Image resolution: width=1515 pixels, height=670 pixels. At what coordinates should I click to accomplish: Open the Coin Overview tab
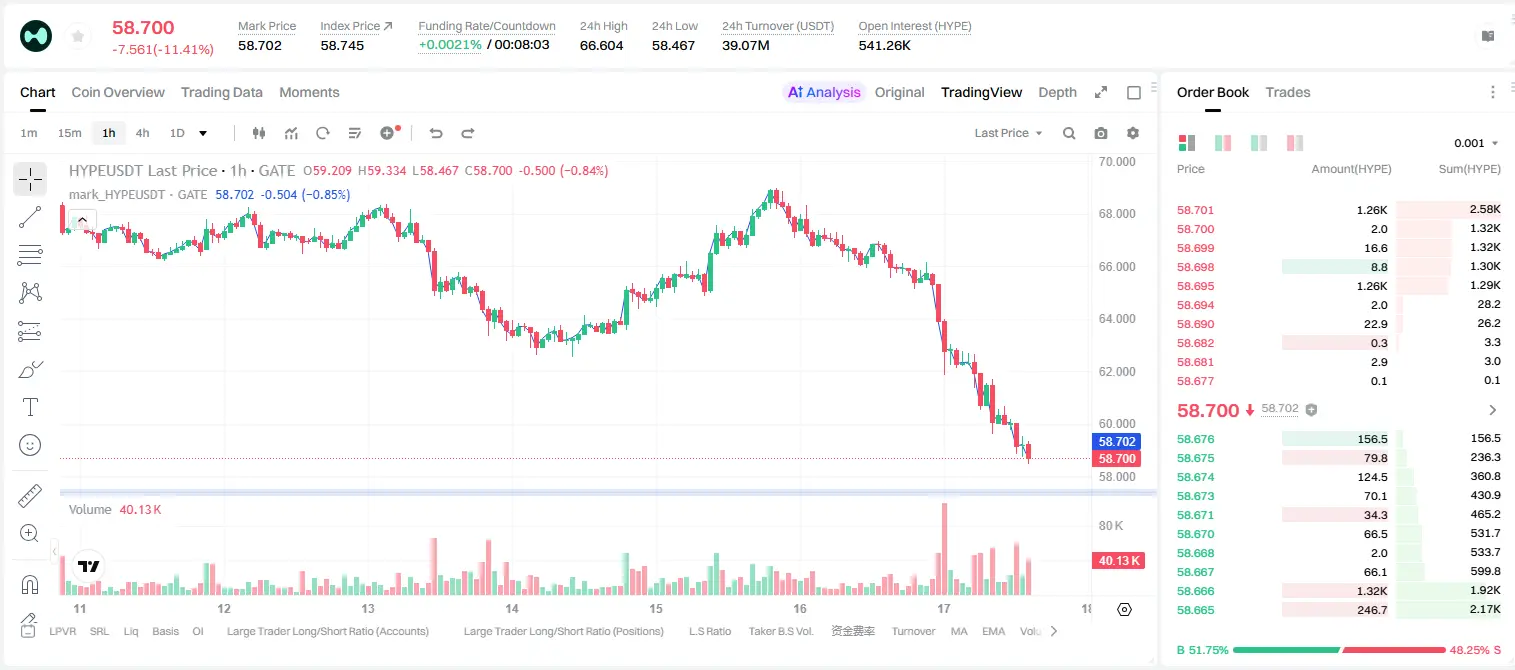tap(118, 92)
